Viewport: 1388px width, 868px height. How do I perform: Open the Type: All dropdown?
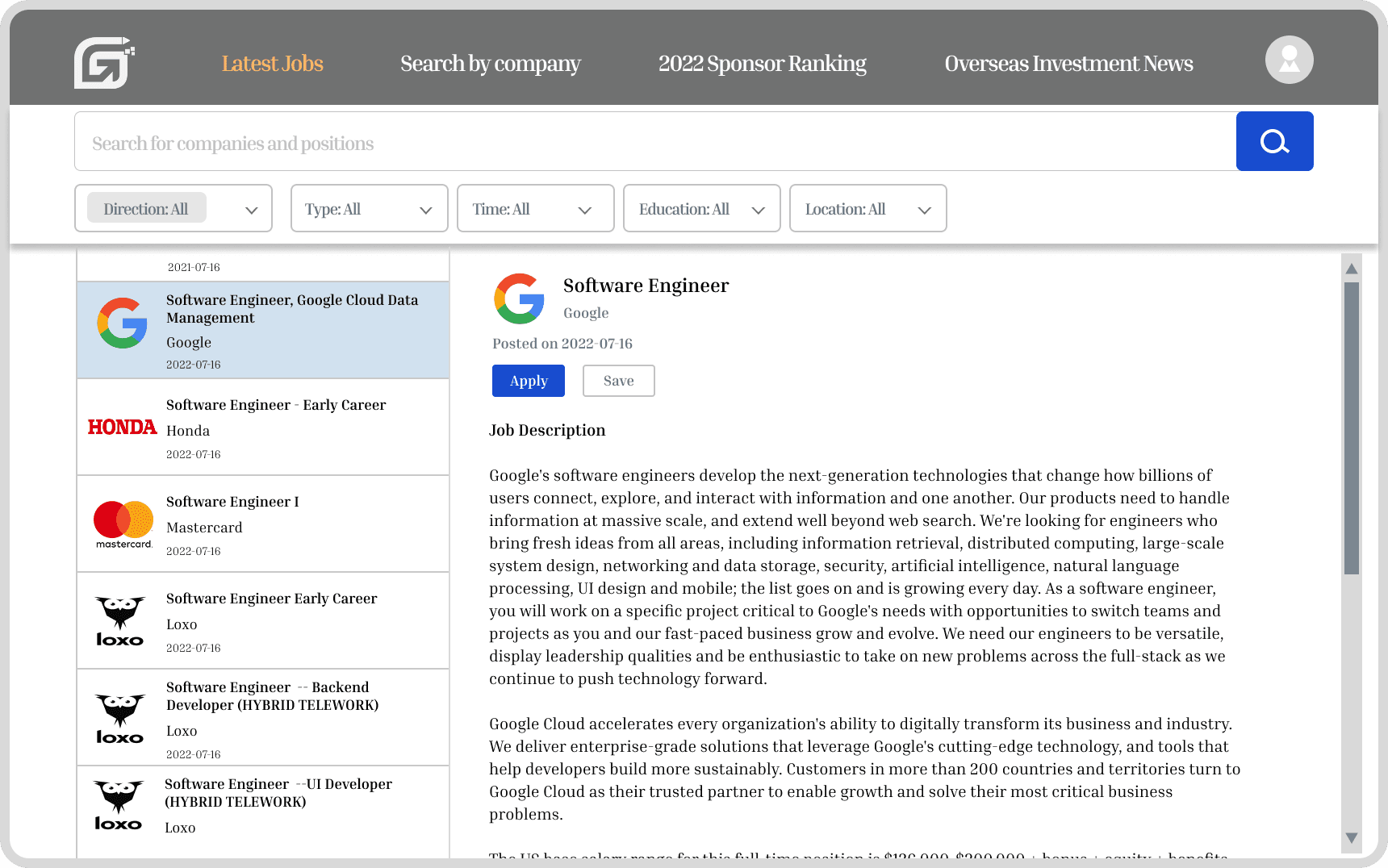pyautogui.click(x=370, y=208)
